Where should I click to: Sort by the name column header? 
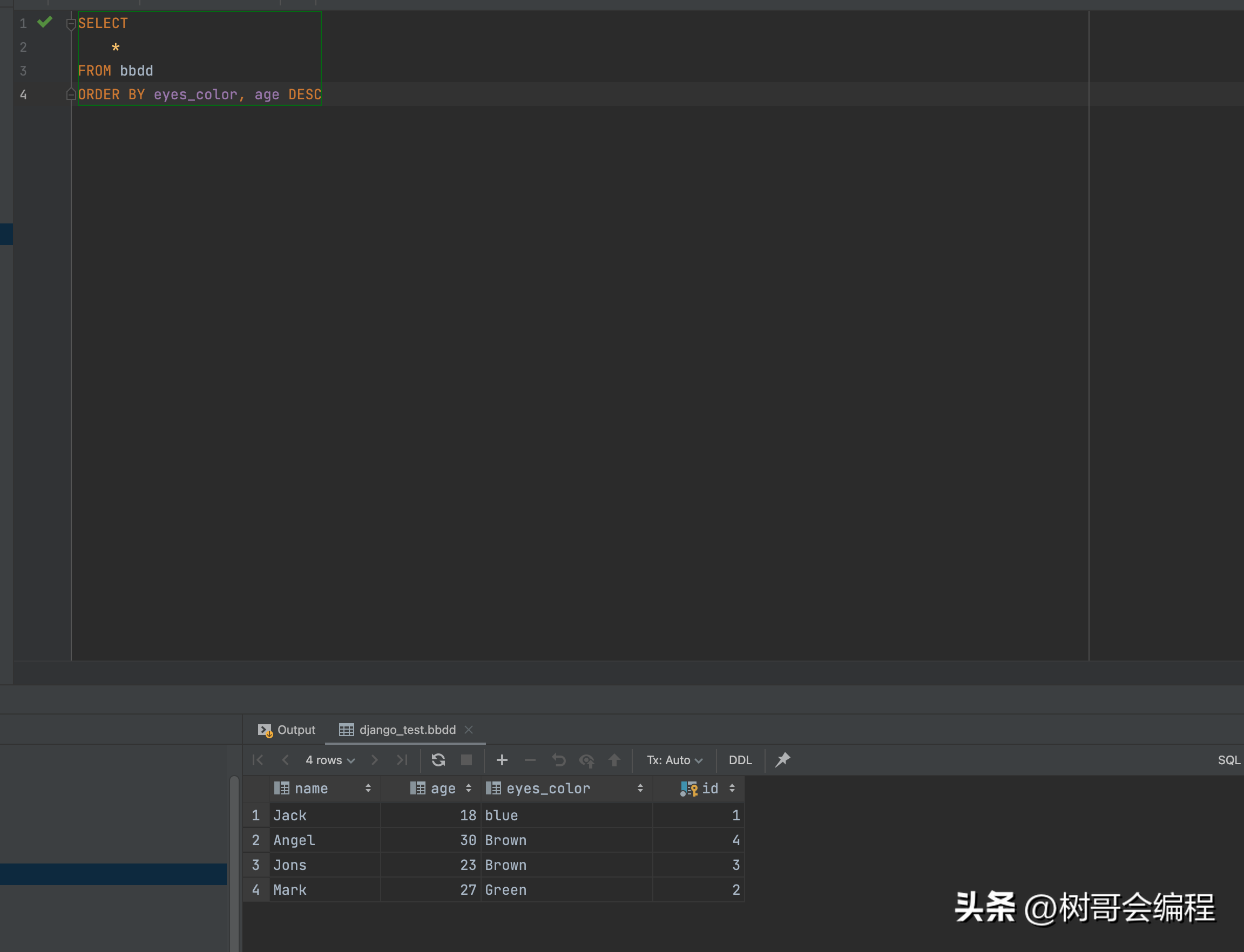[324, 788]
